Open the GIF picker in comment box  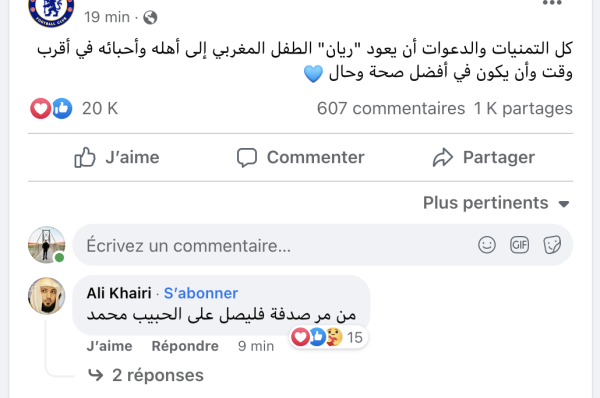click(520, 245)
